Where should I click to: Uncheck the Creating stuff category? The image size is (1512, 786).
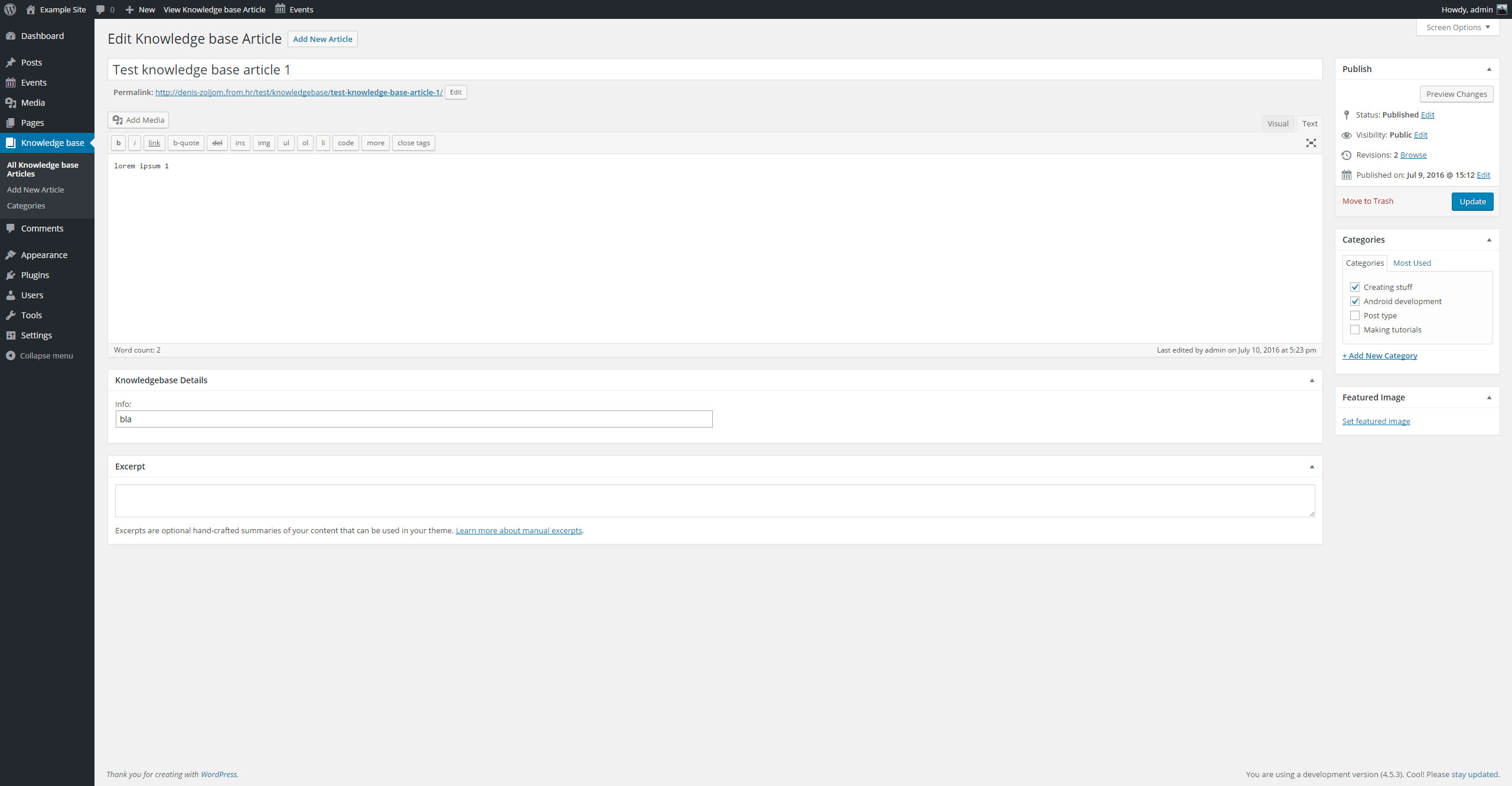(1355, 287)
